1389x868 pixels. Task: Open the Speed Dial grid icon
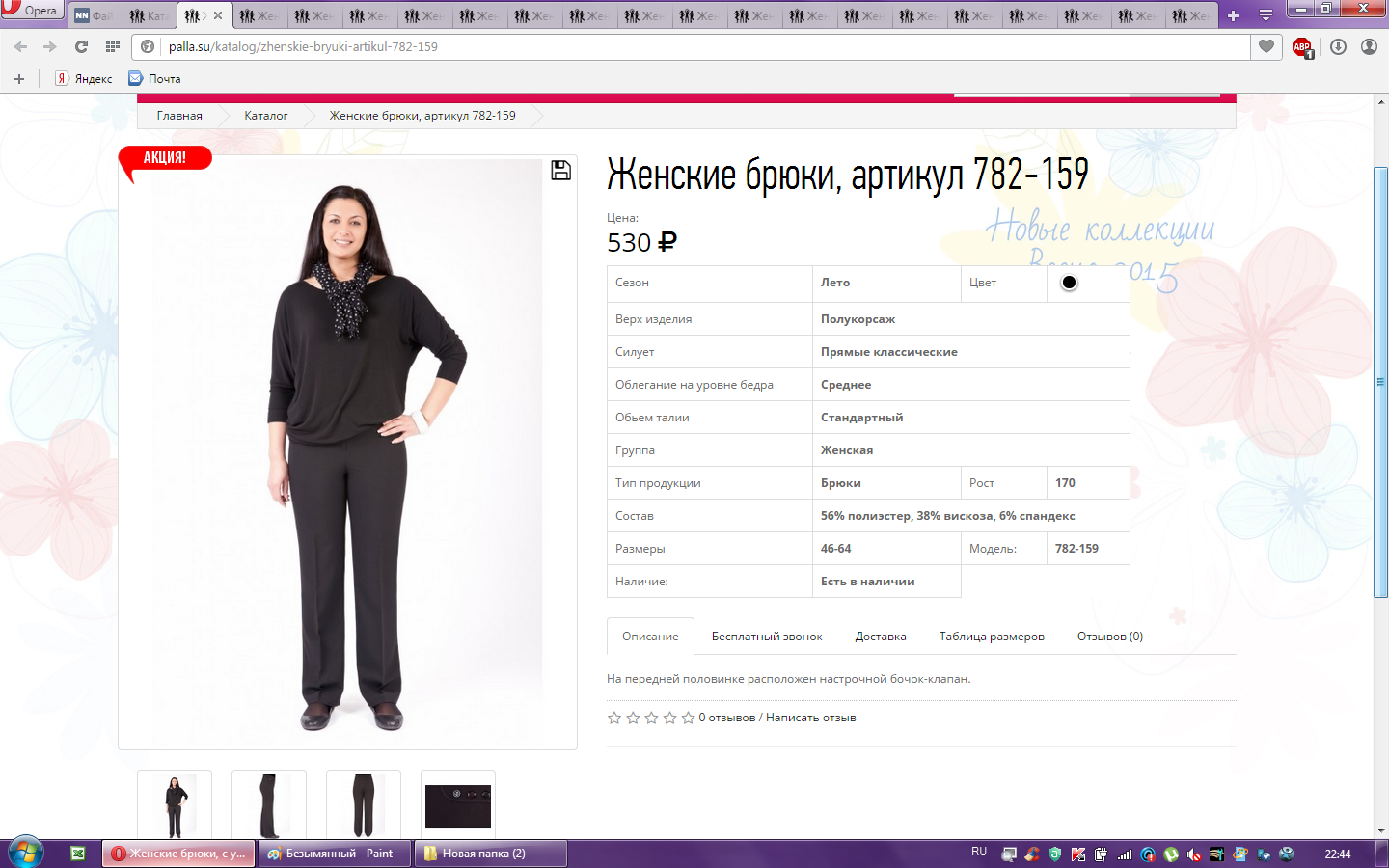pyautogui.click(x=113, y=46)
